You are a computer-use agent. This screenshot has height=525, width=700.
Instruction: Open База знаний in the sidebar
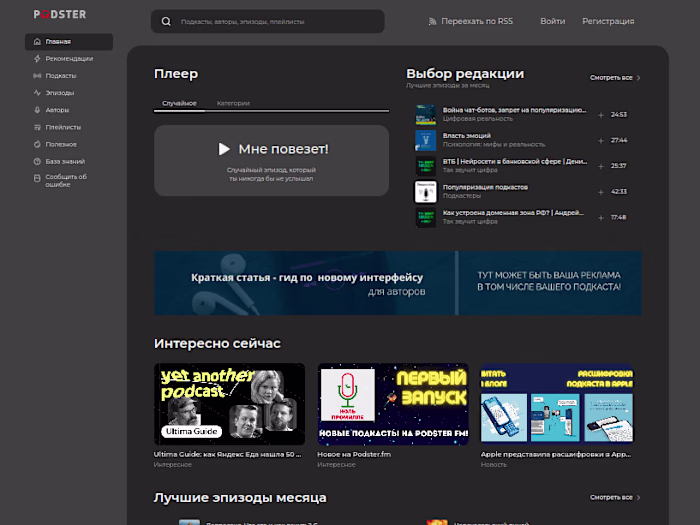[65, 162]
